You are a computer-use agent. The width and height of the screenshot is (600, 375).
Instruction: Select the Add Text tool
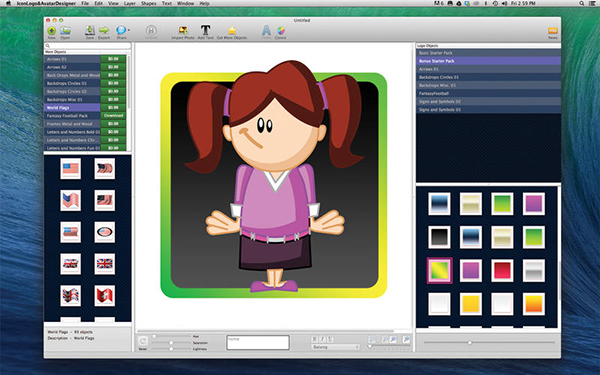point(205,30)
